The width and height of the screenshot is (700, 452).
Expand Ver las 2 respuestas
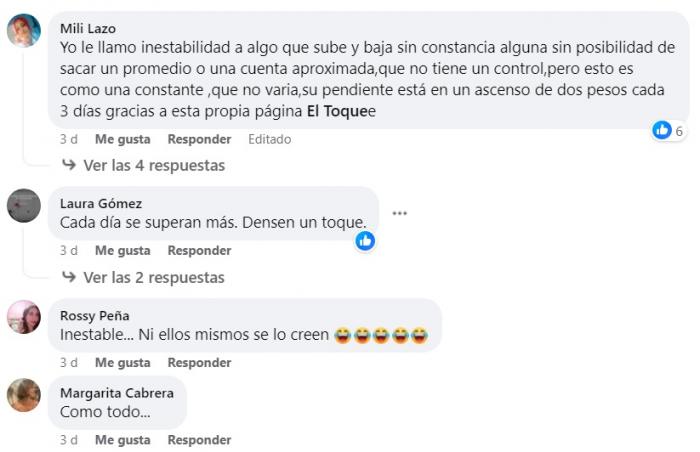[x=154, y=277]
